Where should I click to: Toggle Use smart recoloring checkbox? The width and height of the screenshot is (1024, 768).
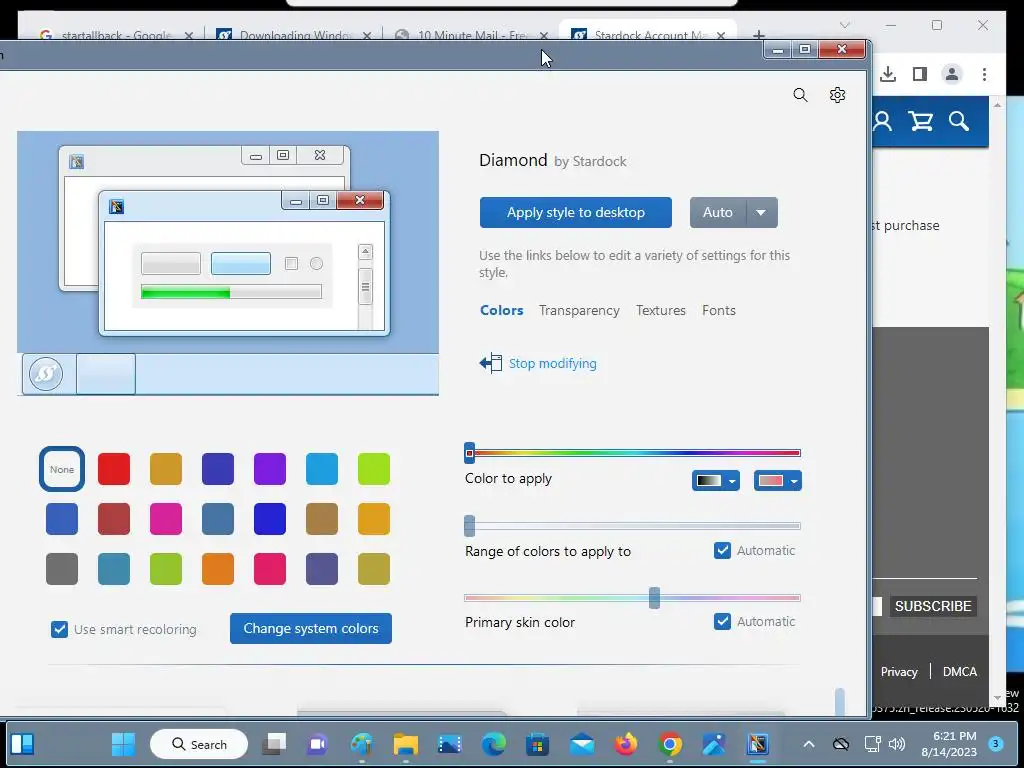[59, 630]
